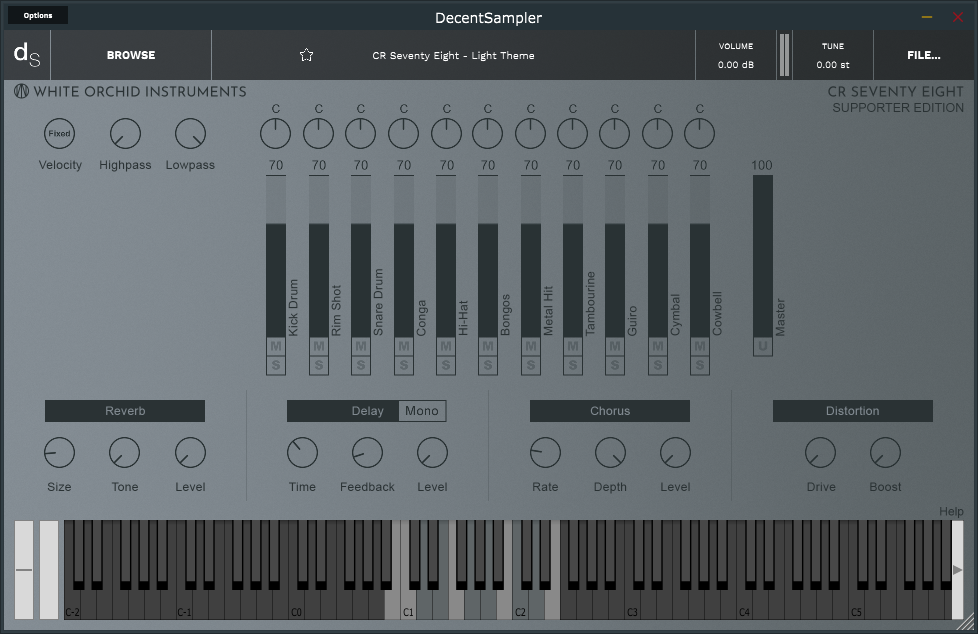Screen dimensions: 978x634
Task: Click the Chorus Rate knob
Action: pyautogui.click(x=545, y=452)
